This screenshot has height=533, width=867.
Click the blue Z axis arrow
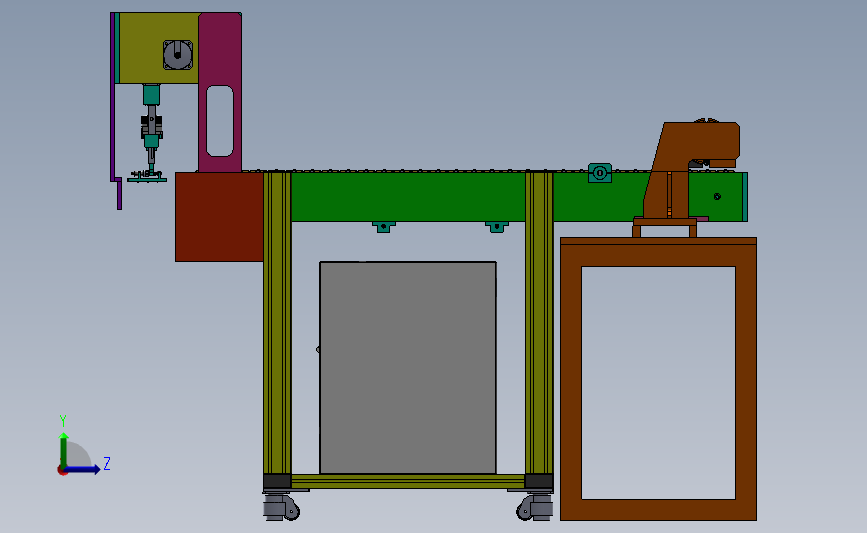(x=83, y=469)
